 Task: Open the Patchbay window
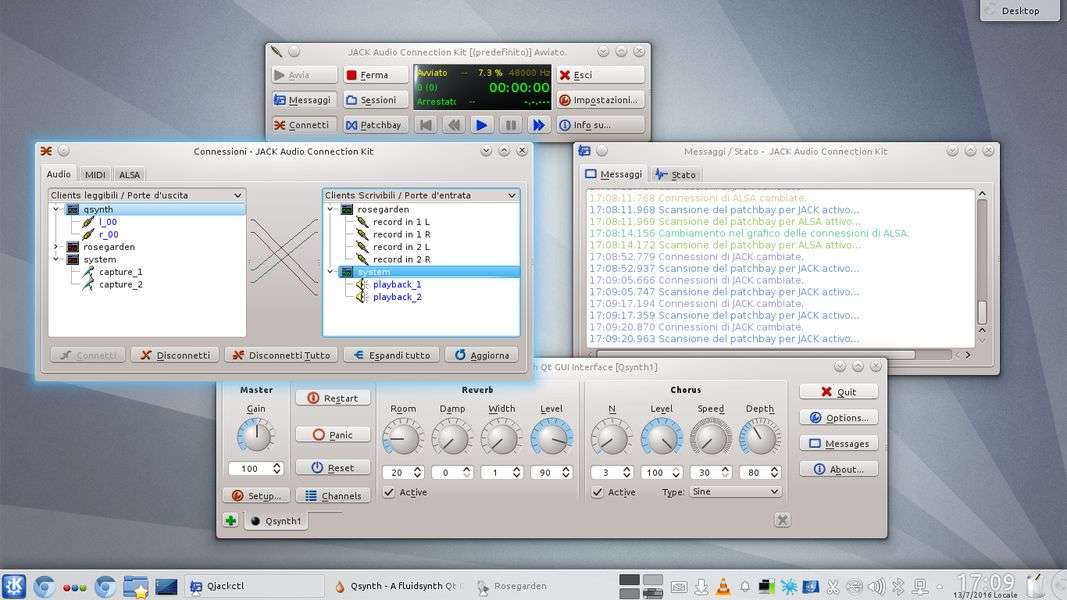click(374, 125)
